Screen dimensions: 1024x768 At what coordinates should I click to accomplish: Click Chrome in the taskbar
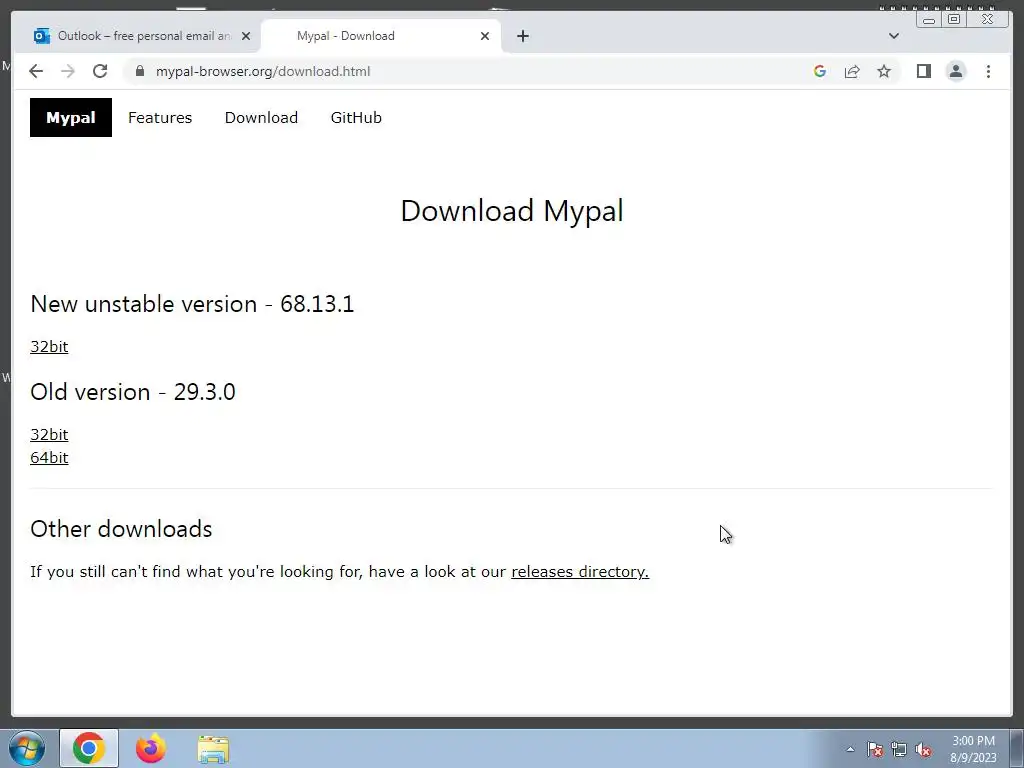[x=89, y=748]
